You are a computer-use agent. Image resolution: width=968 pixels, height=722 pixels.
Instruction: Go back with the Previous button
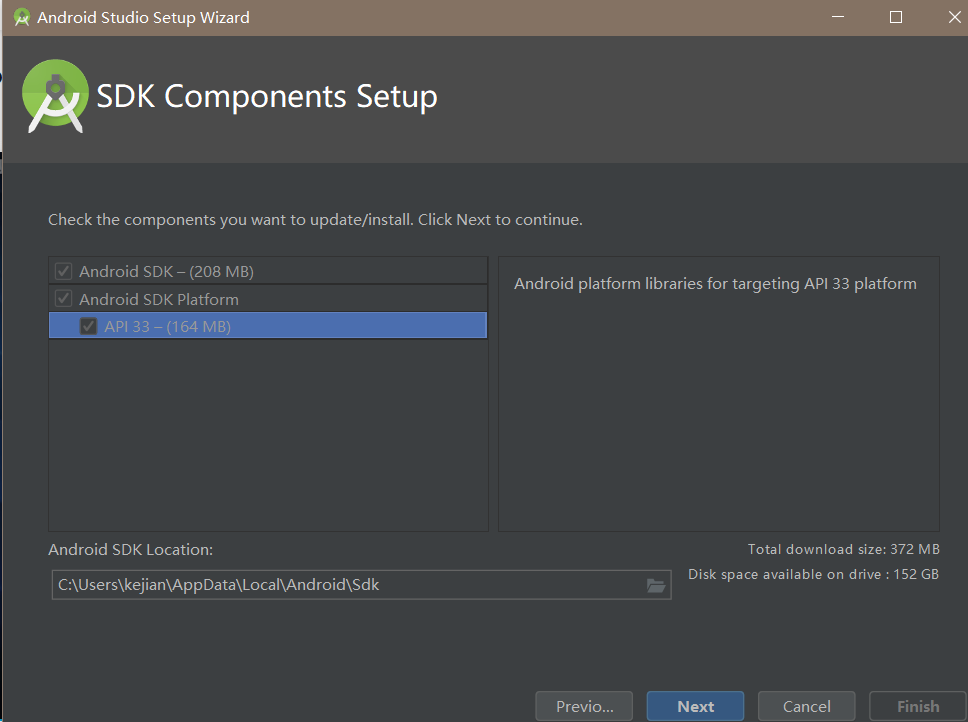point(585,706)
